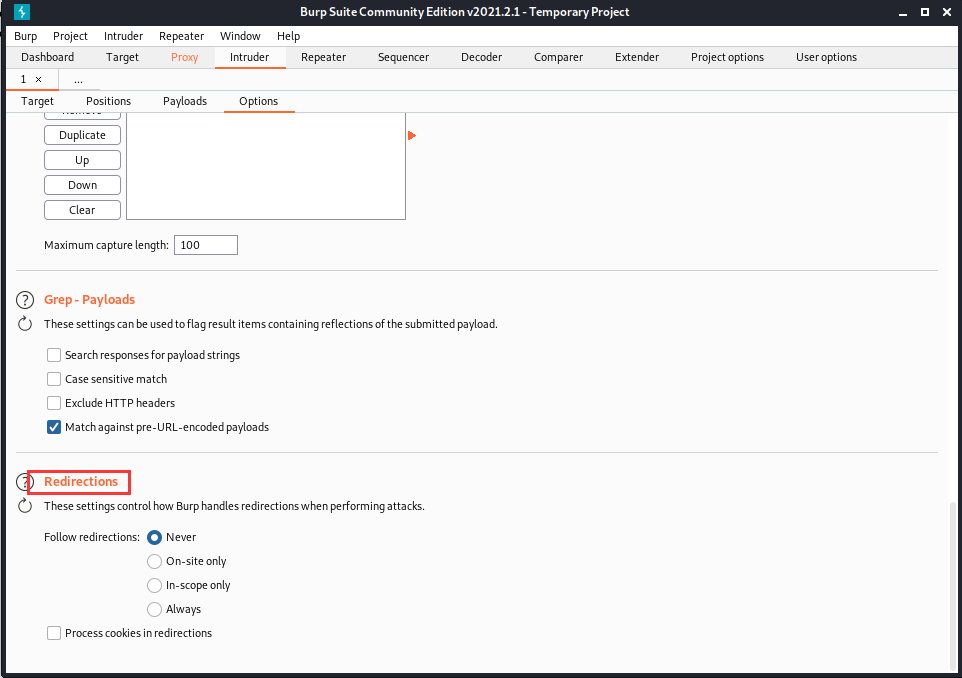Click the Duplicate button
Viewport: 962px width, 678px height.
click(82, 135)
